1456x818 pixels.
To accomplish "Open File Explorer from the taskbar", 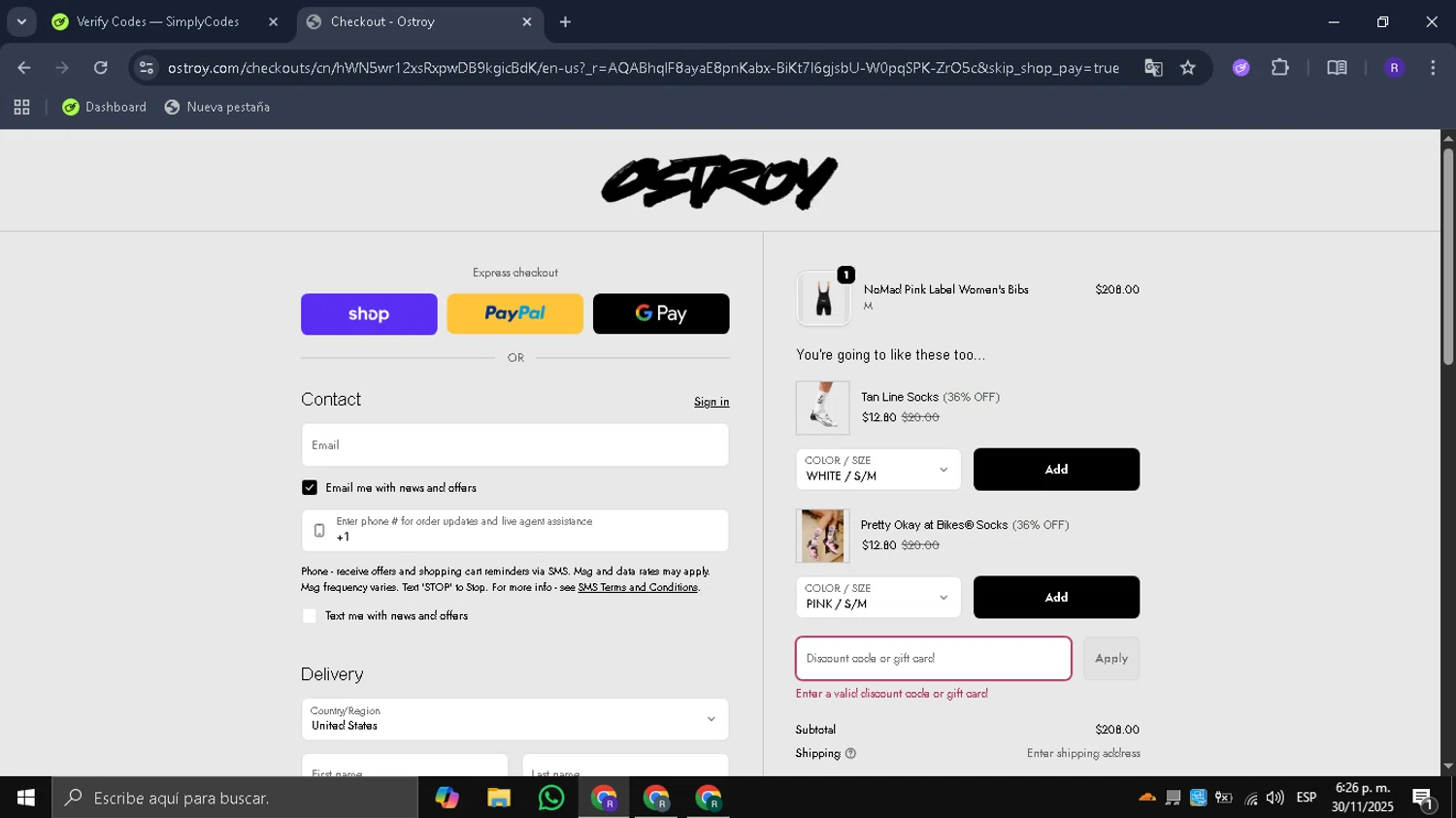I will click(x=499, y=798).
